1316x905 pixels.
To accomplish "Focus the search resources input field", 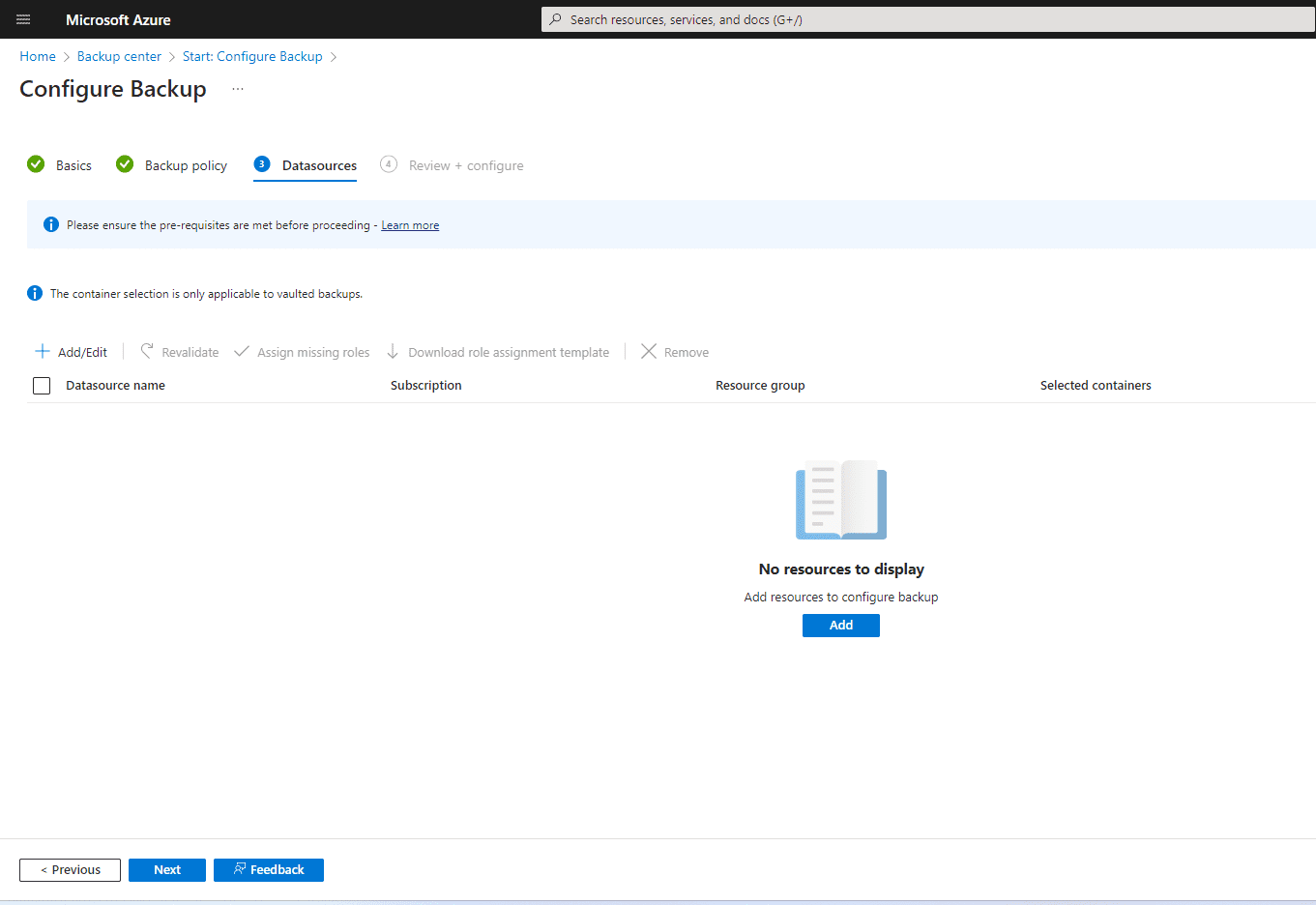I will coord(928,19).
